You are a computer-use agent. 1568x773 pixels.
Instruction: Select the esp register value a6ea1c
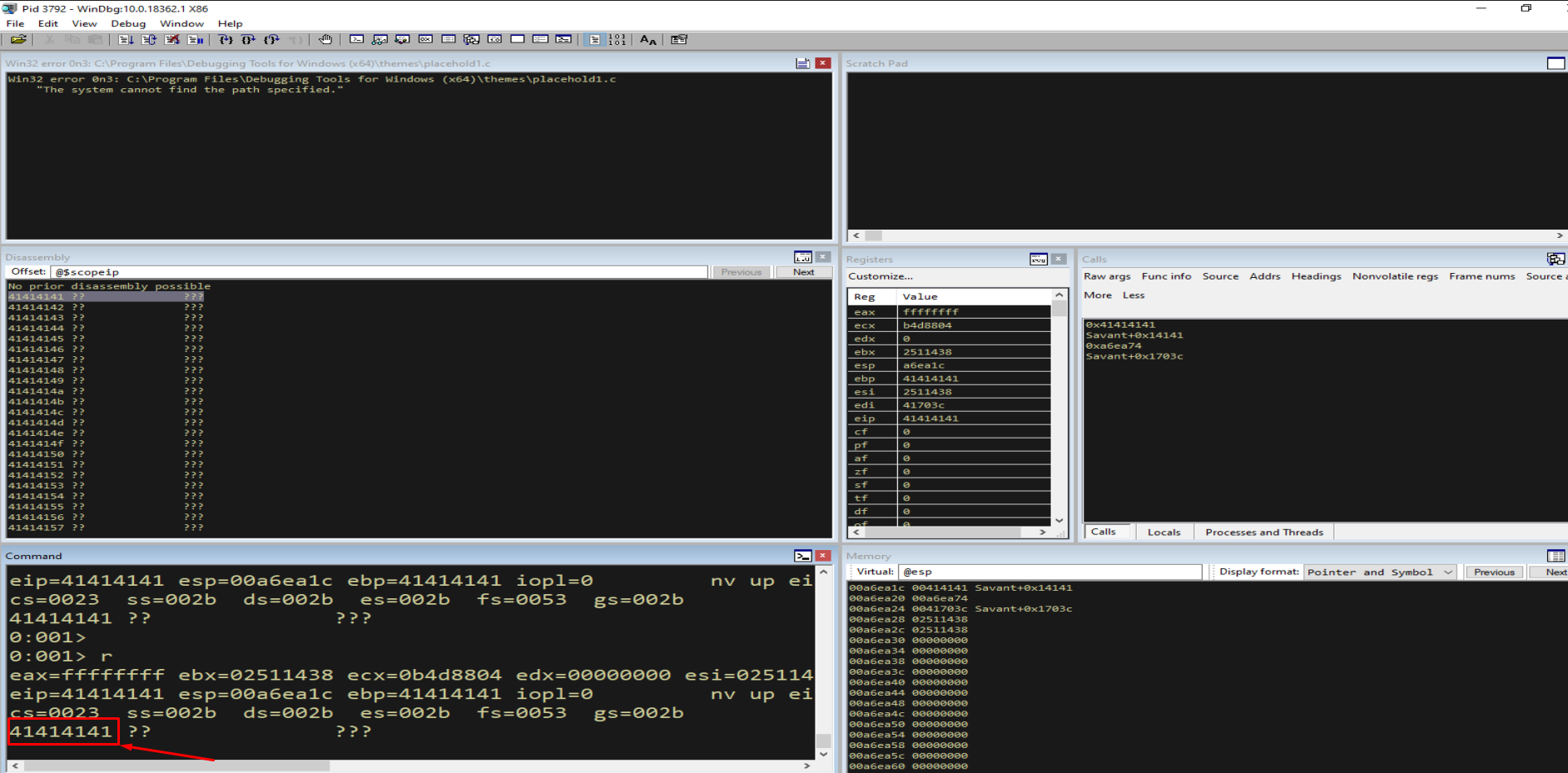pyautogui.click(x=923, y=365)
